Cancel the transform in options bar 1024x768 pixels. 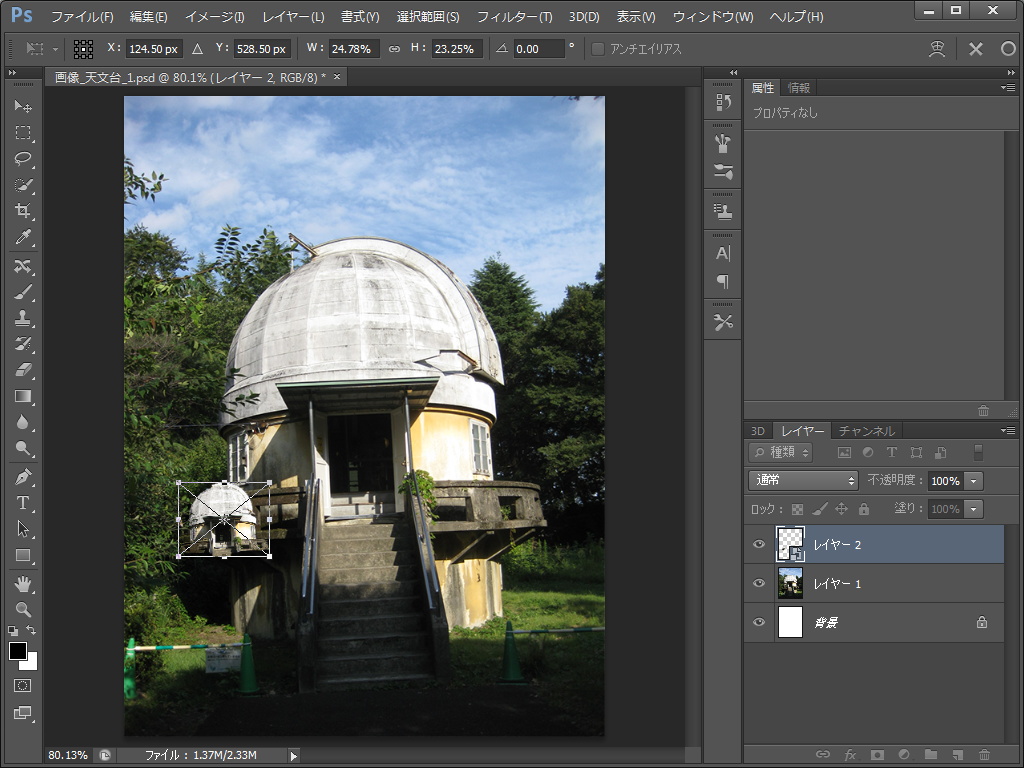pos(975,49)
